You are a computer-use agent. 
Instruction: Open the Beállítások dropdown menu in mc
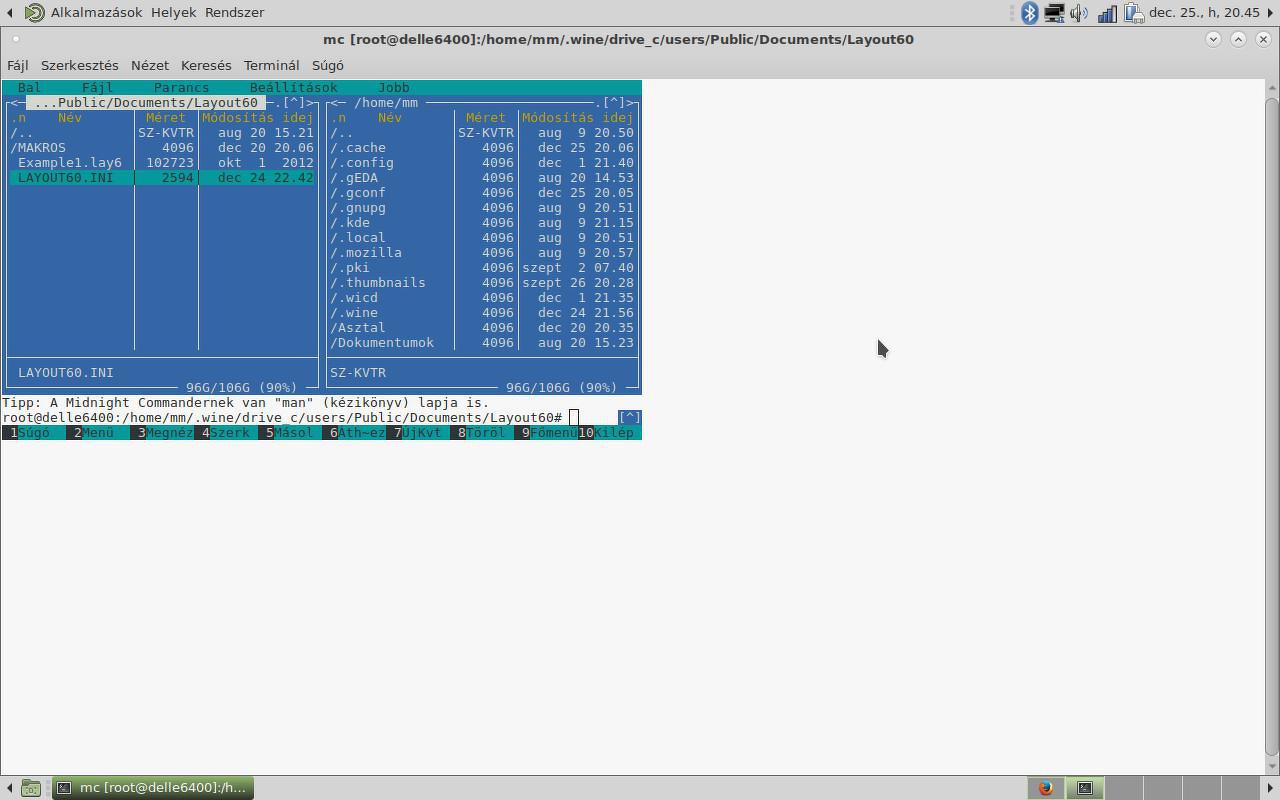tap(294, 87)
